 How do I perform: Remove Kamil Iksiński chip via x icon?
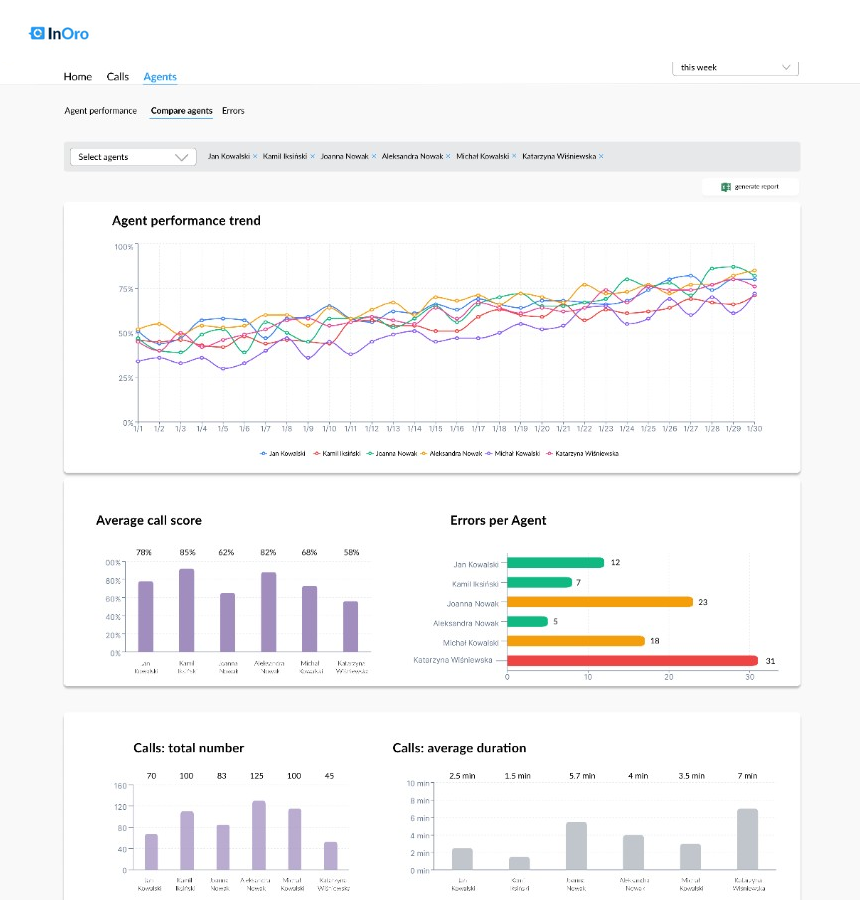click(x=311, y=157)
